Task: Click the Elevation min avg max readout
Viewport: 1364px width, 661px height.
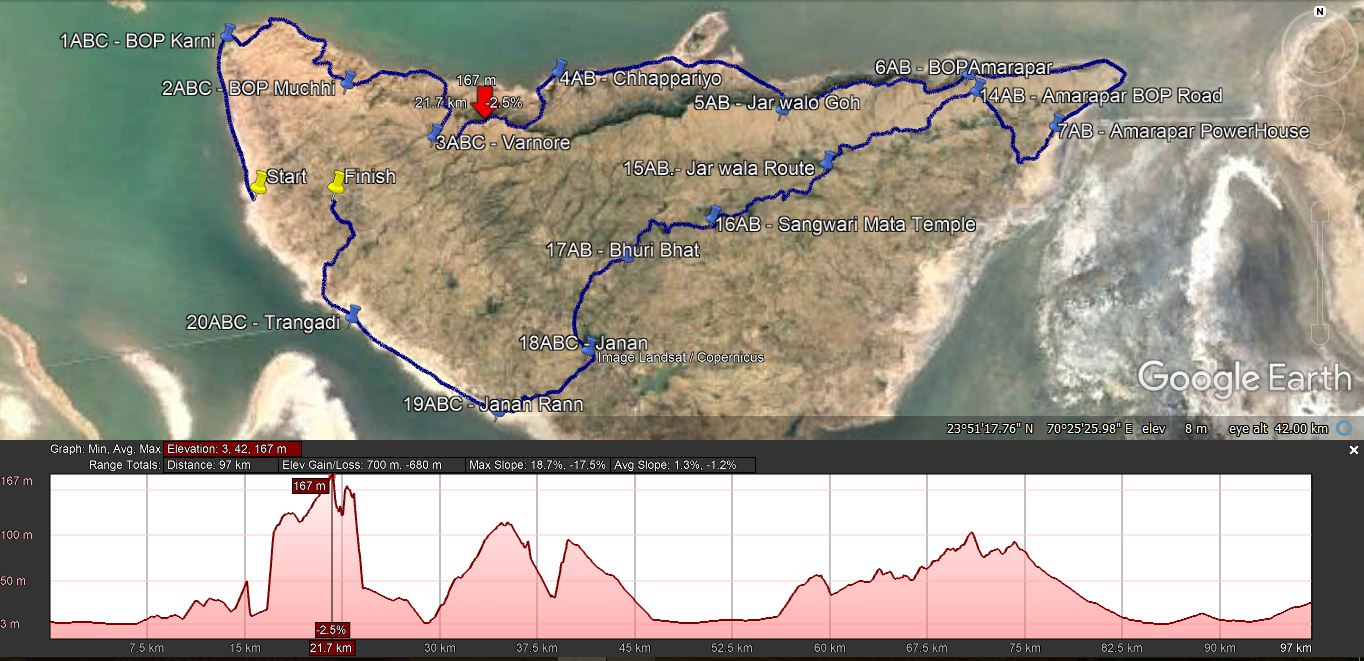Action: click(x=233, y=449)
